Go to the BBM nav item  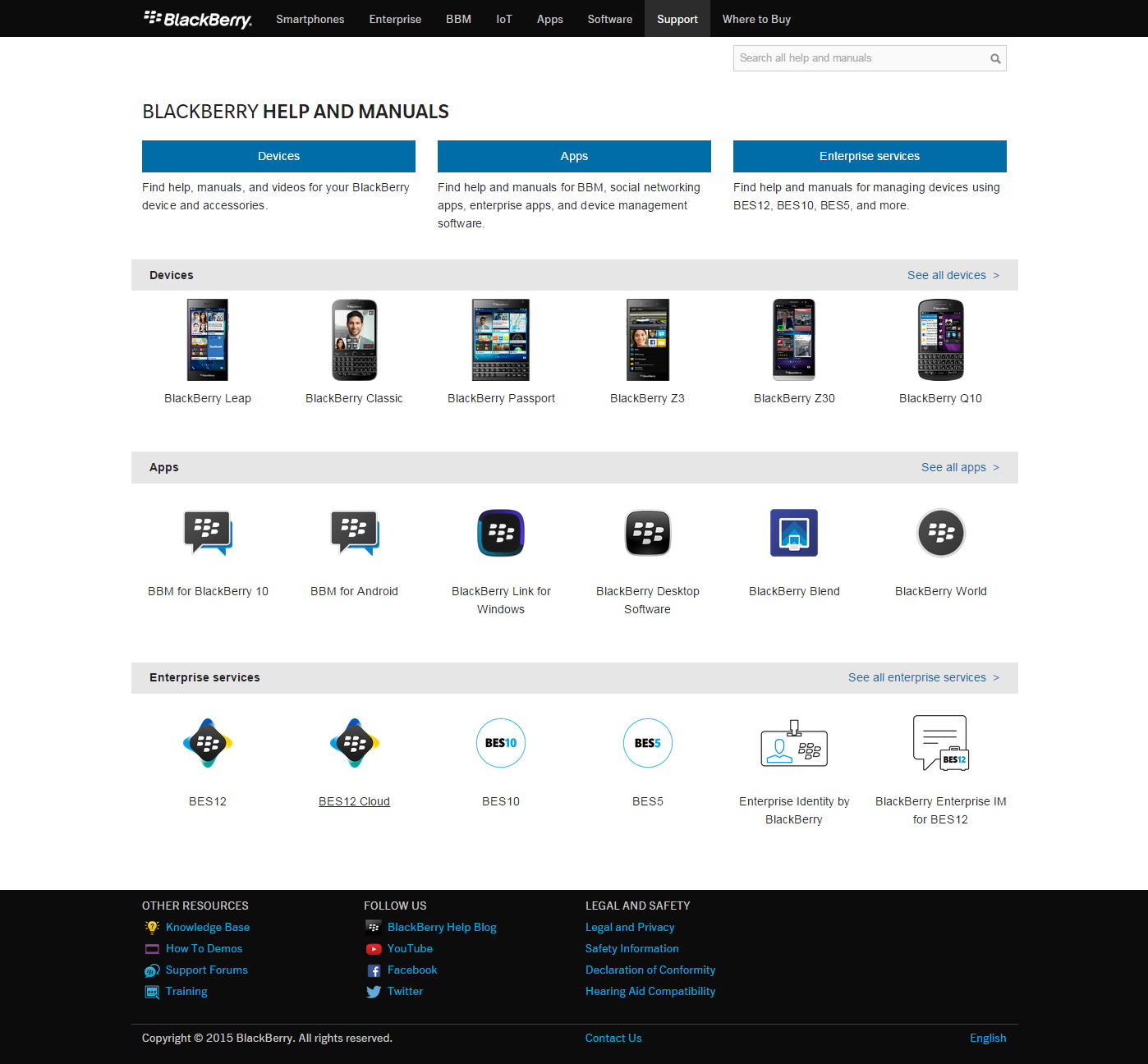459,19
